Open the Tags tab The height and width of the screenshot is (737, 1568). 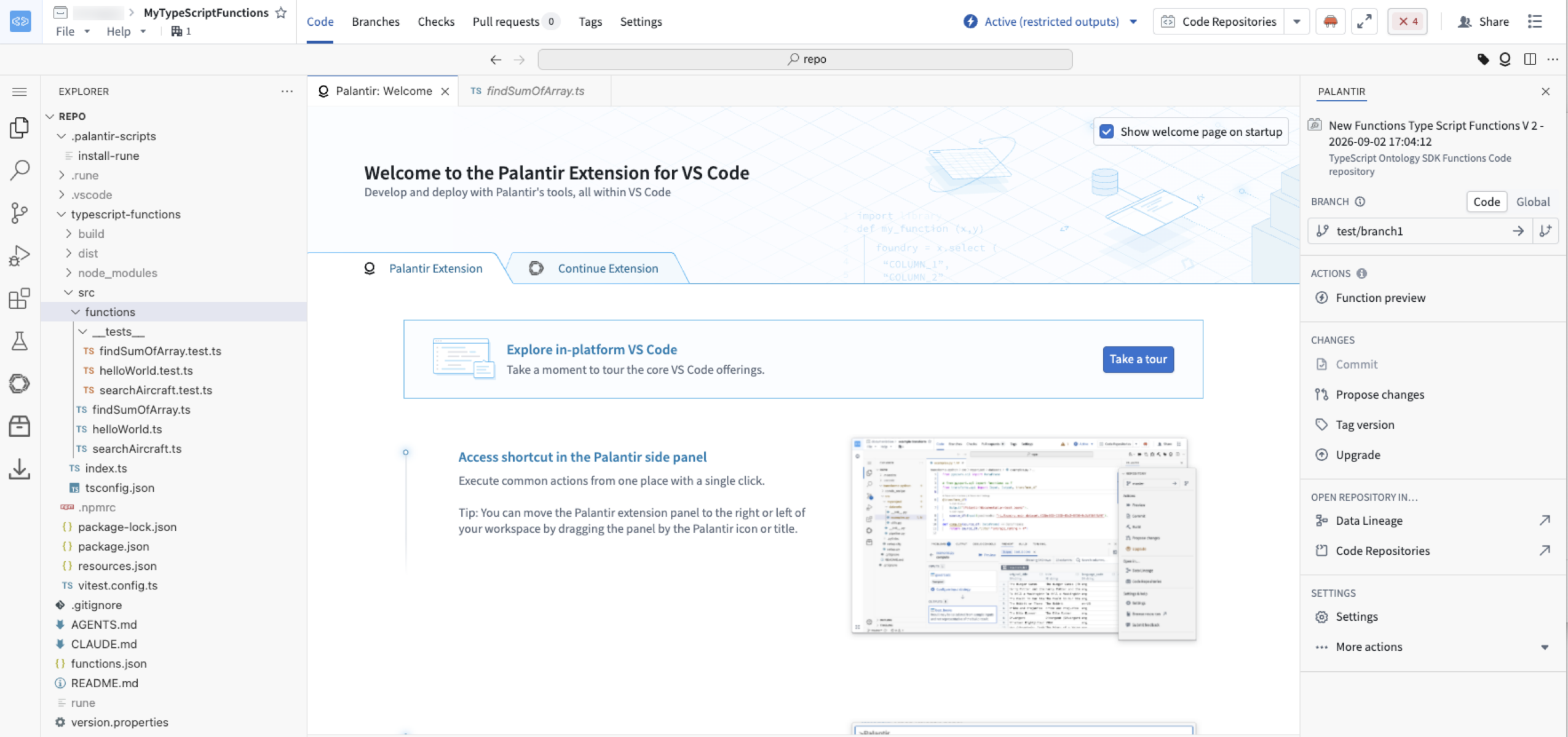point(590,22)
